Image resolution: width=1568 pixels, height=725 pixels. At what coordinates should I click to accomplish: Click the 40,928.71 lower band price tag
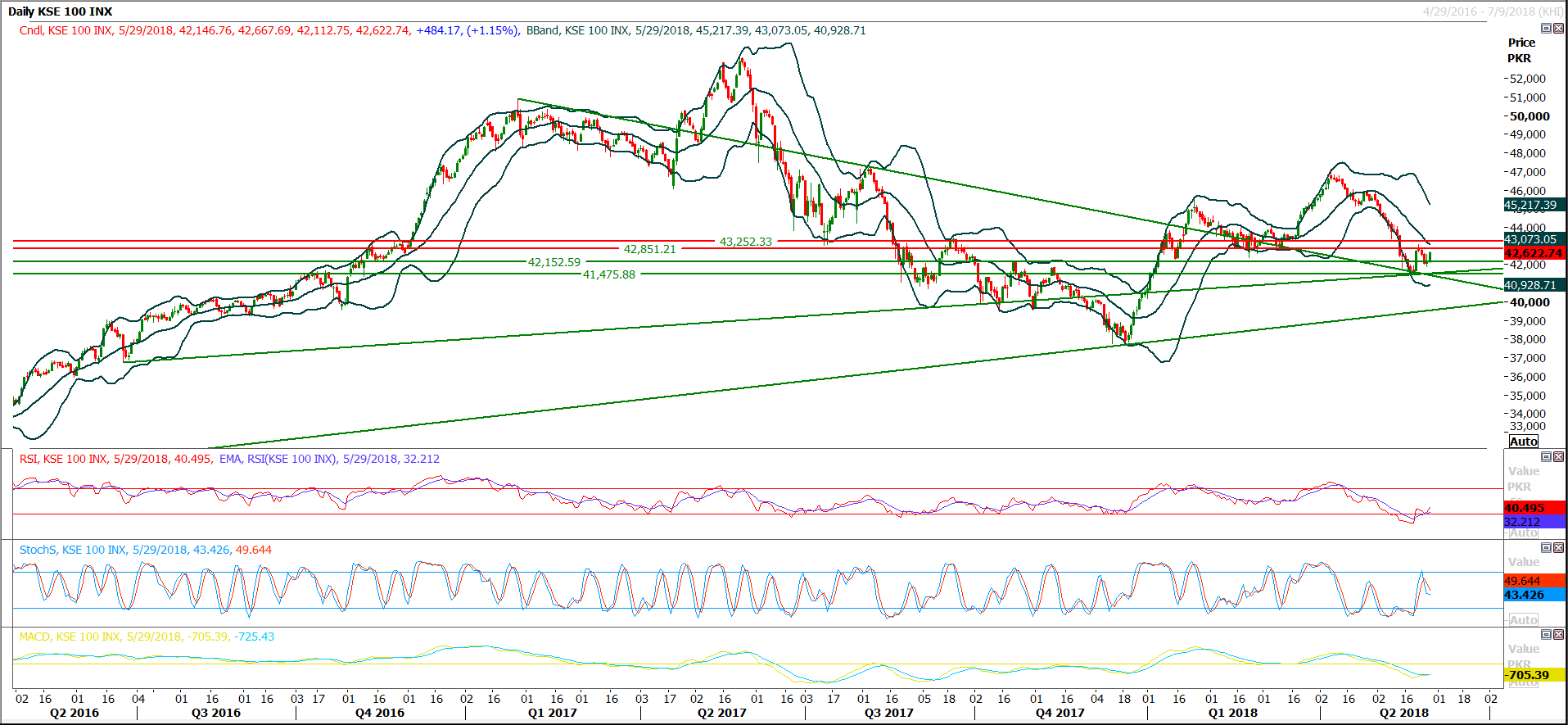1534,285
